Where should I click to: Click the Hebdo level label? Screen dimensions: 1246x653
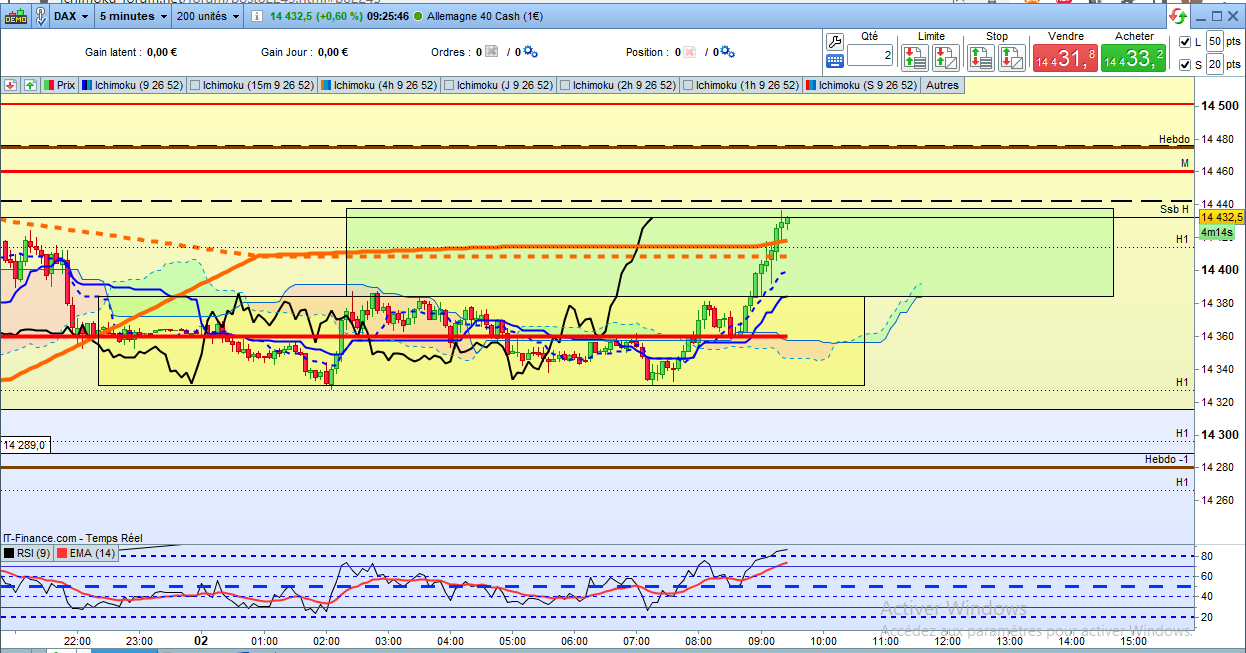[x=1174, y=140]
